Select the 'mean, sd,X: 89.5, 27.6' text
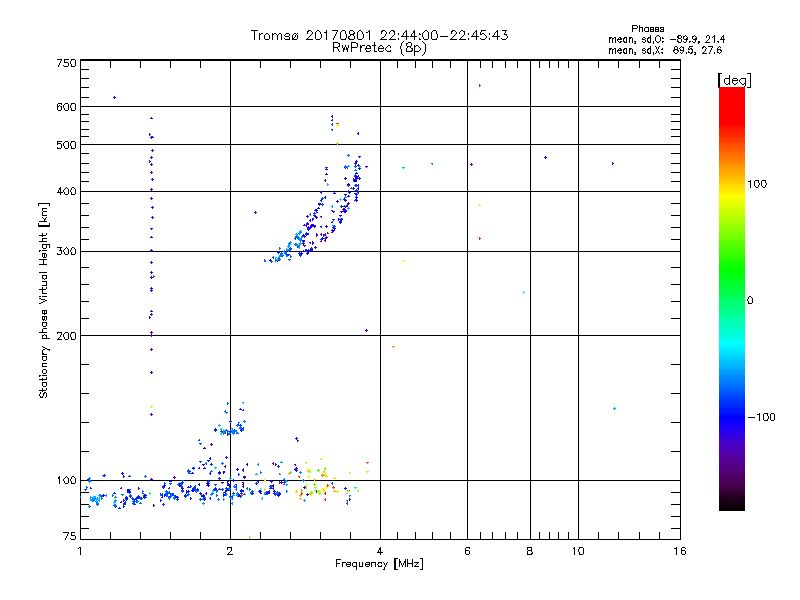The width and height of the screenshot is (800, 600). click(665, 50)
